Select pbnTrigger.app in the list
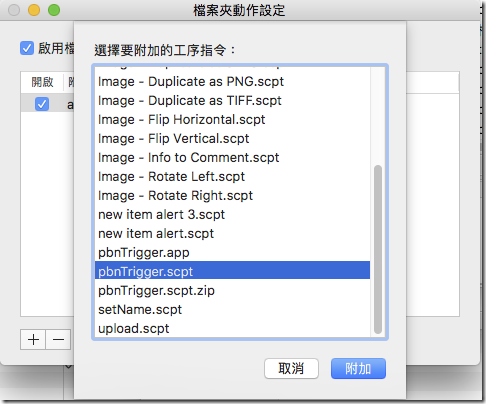 (232, 252)
